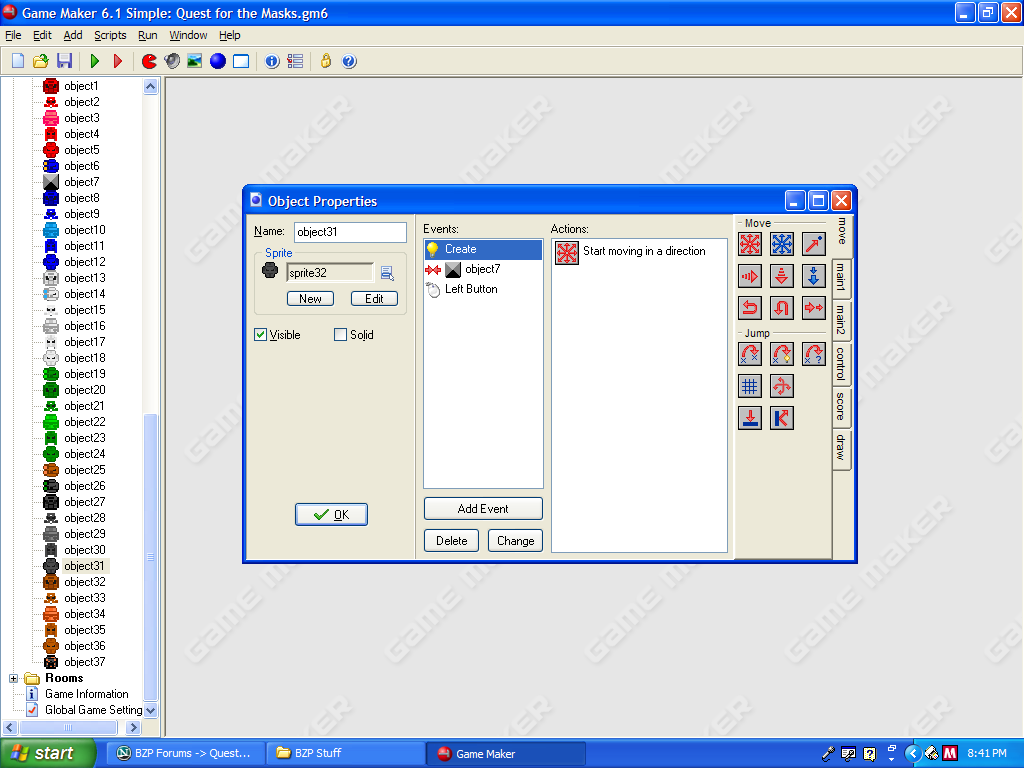Select the Jump to Start action
The width and height of the screenshot is (1024, 768).
pos(782,354)
